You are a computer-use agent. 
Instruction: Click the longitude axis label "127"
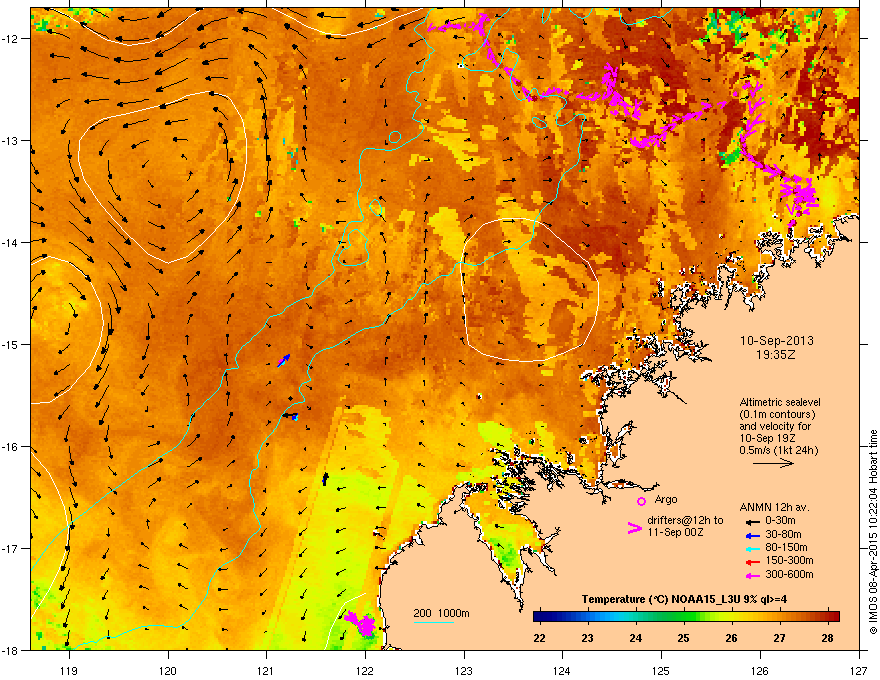click(859, 671)
